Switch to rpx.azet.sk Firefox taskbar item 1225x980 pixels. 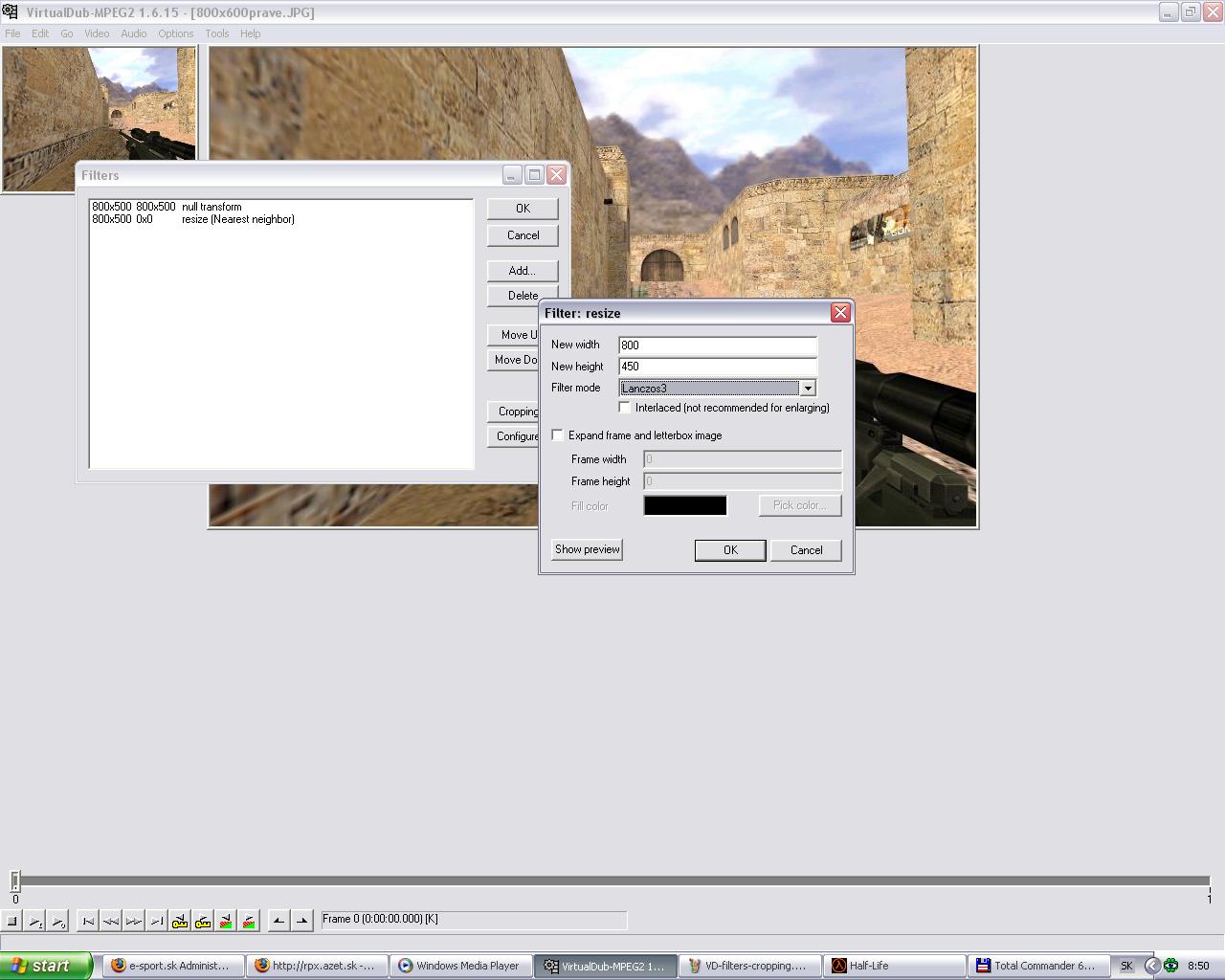click(317, 966)
